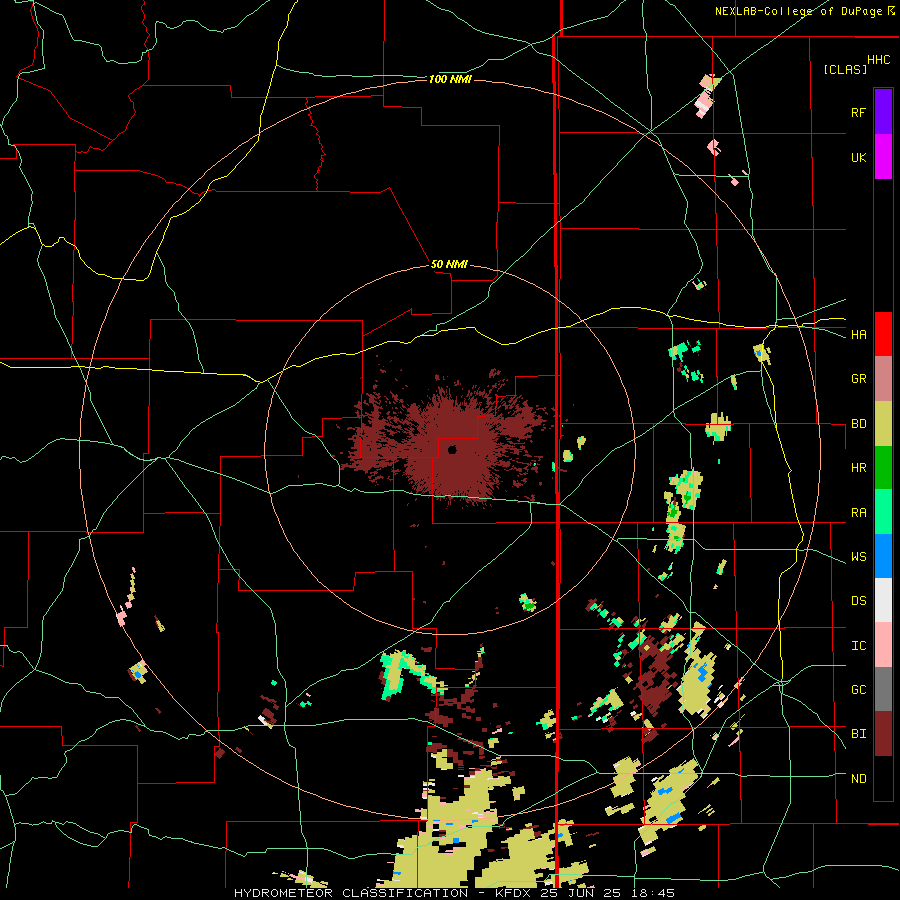Click the UK legend label
The width and height of the screenshot is (900, 900).
click(858, 157)
